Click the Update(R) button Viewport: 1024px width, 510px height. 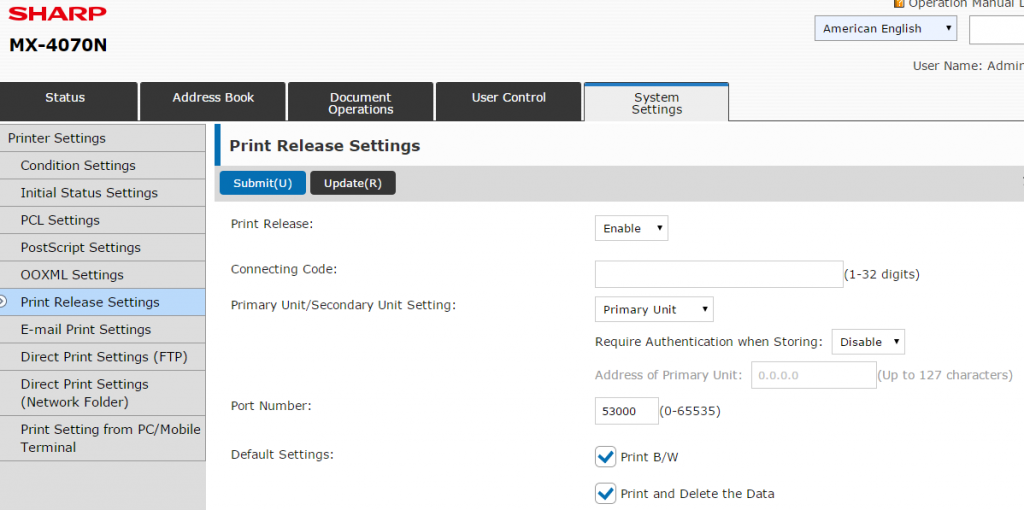[x=352, y=183]
